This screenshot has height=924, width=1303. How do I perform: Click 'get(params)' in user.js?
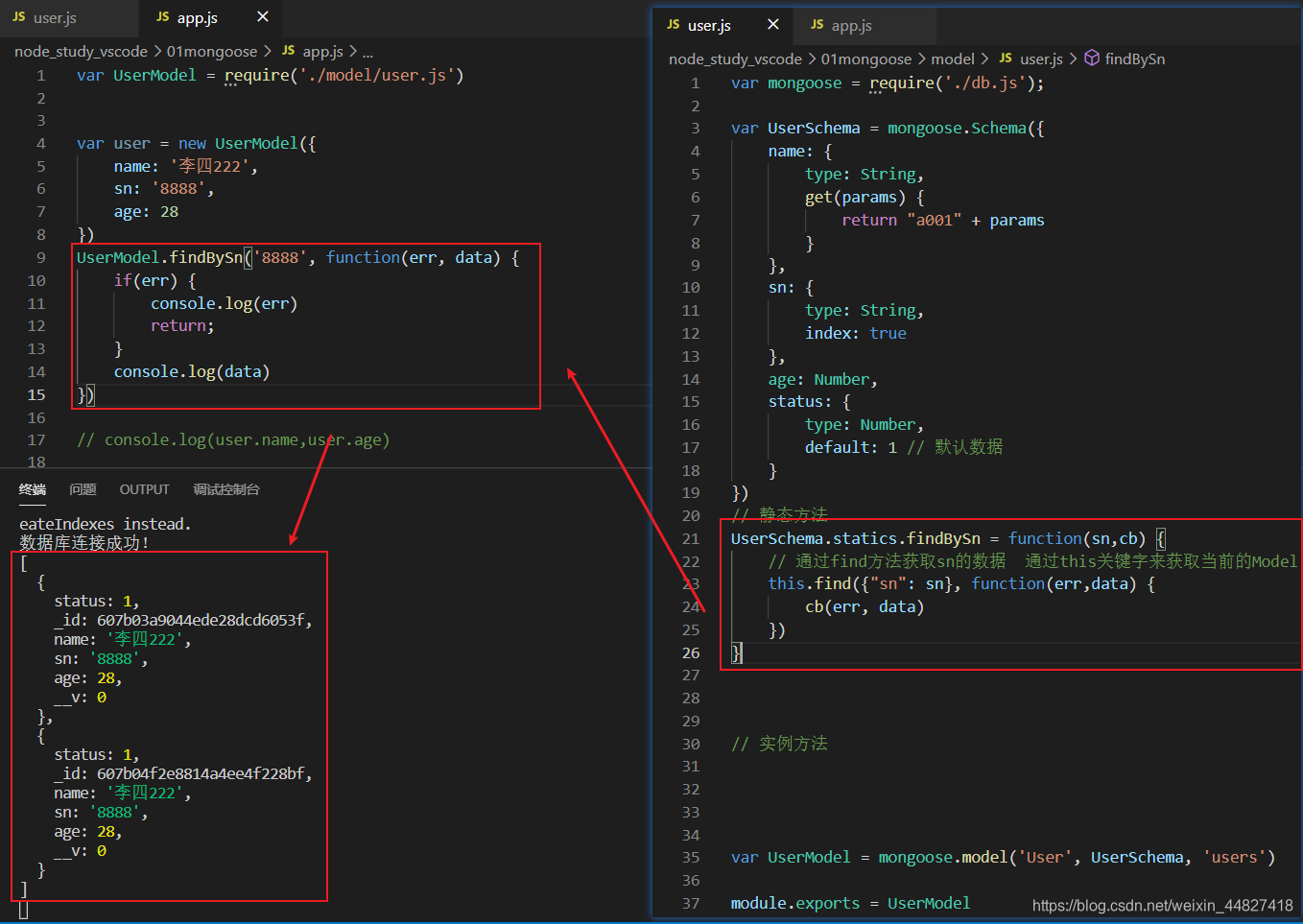point(855,197)
